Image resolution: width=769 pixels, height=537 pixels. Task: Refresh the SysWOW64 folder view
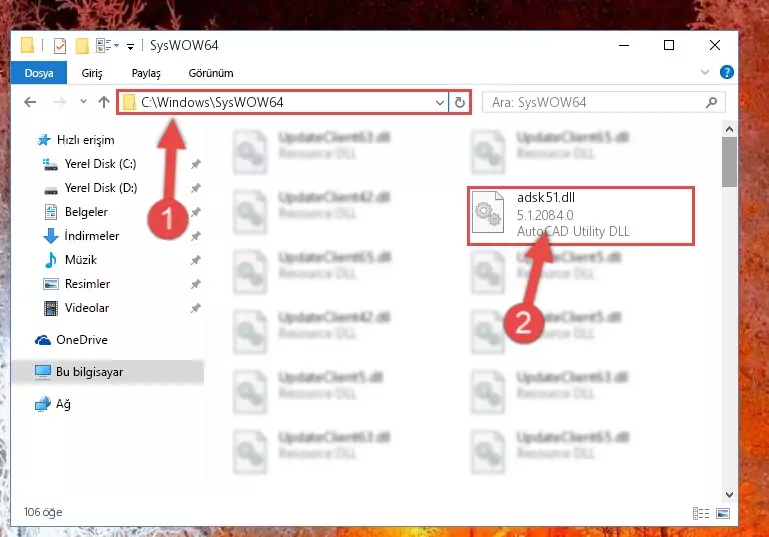[460, 102]
